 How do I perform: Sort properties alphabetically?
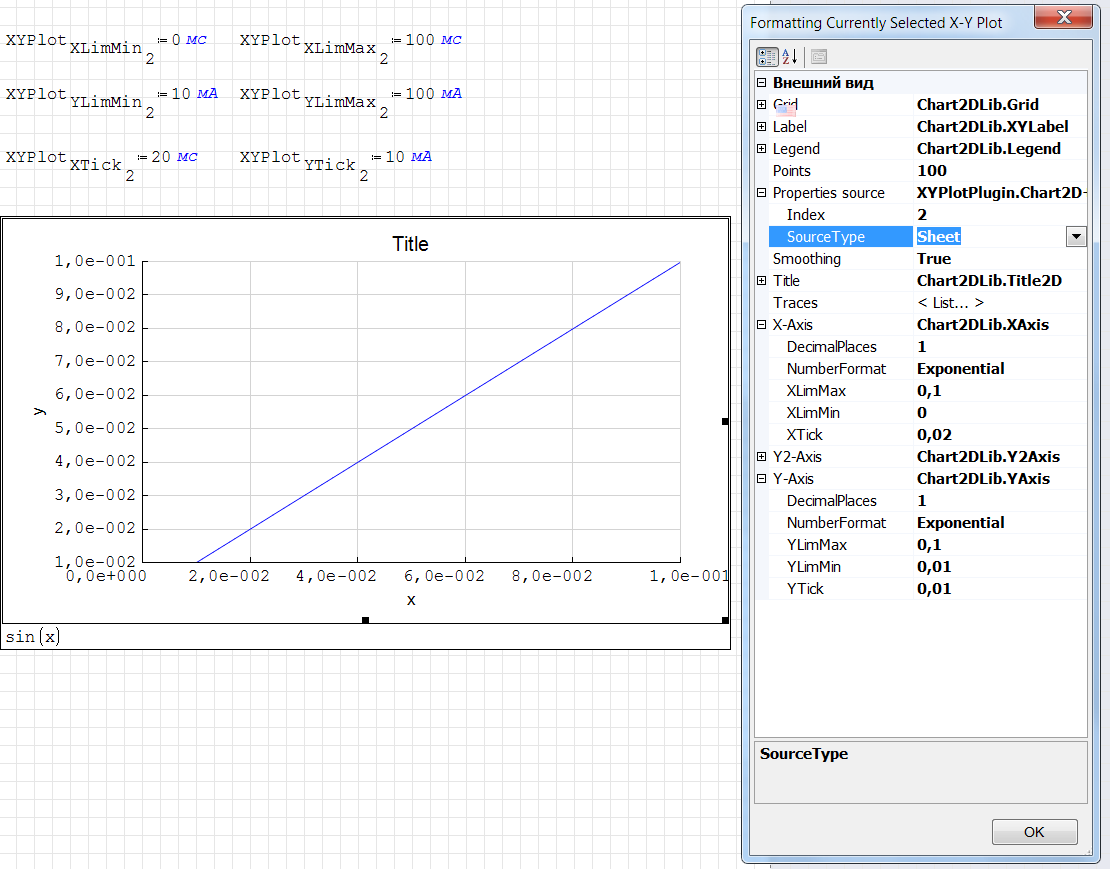[x=789, y=57]
